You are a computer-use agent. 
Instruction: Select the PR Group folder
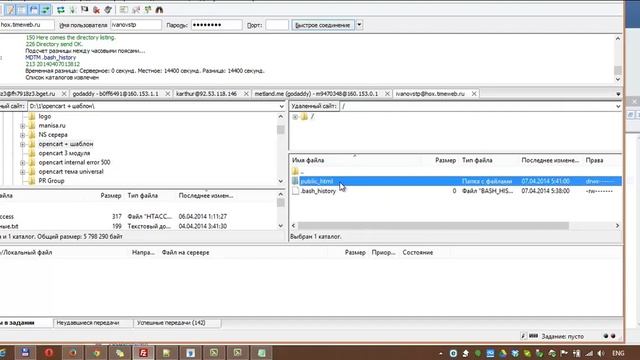[51, 180]
